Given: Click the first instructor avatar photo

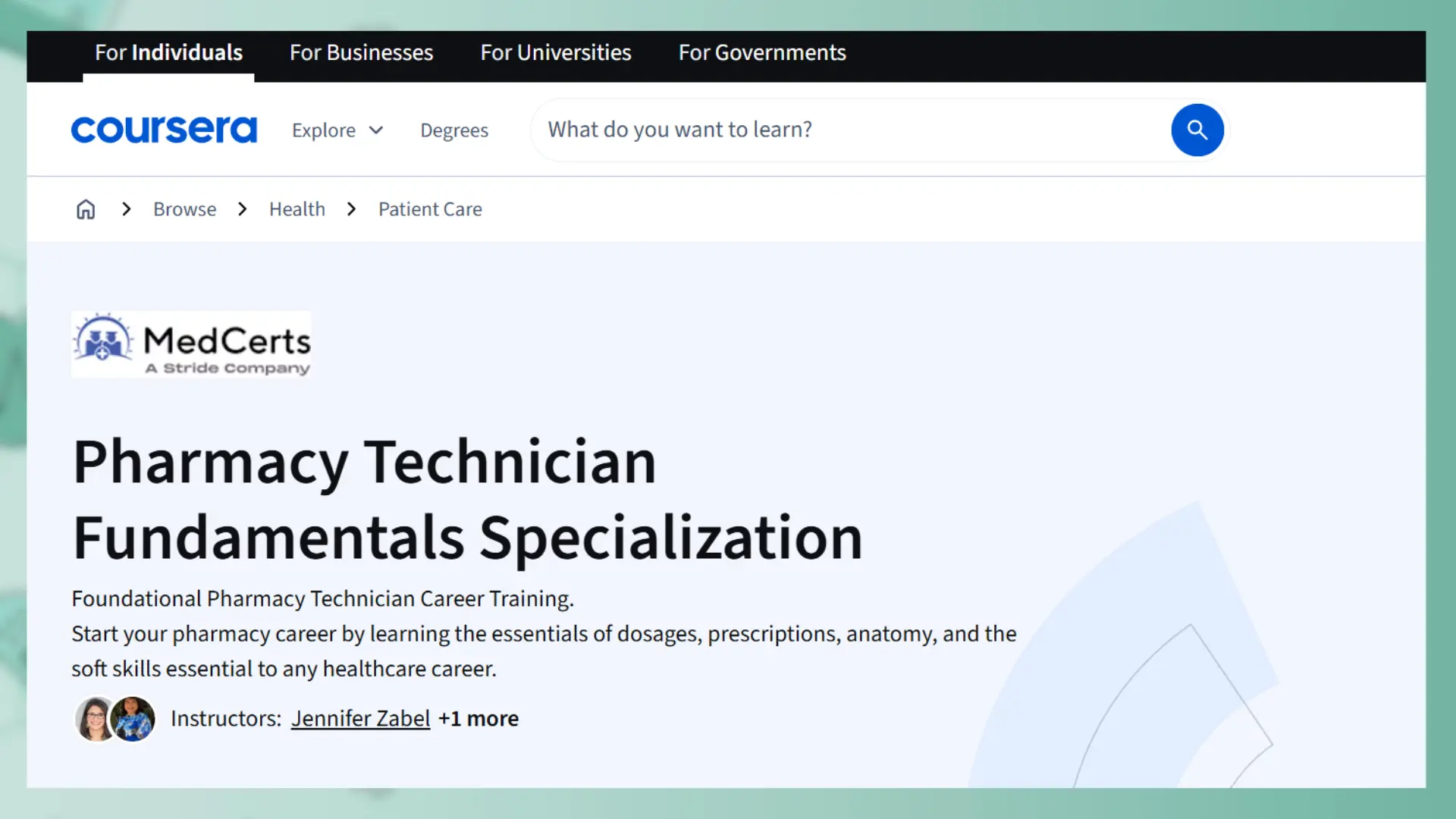Looking at the screenshot, I should 96,719.
